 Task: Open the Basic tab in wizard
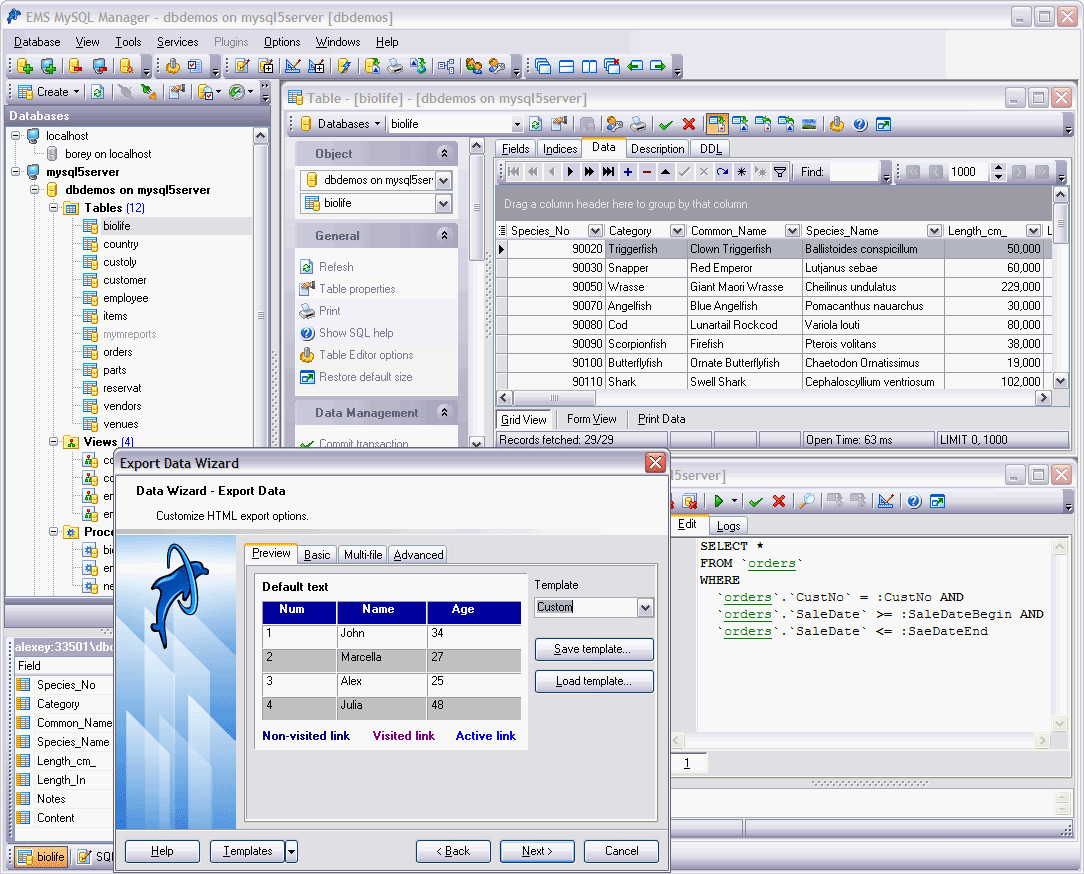[317, 555]
